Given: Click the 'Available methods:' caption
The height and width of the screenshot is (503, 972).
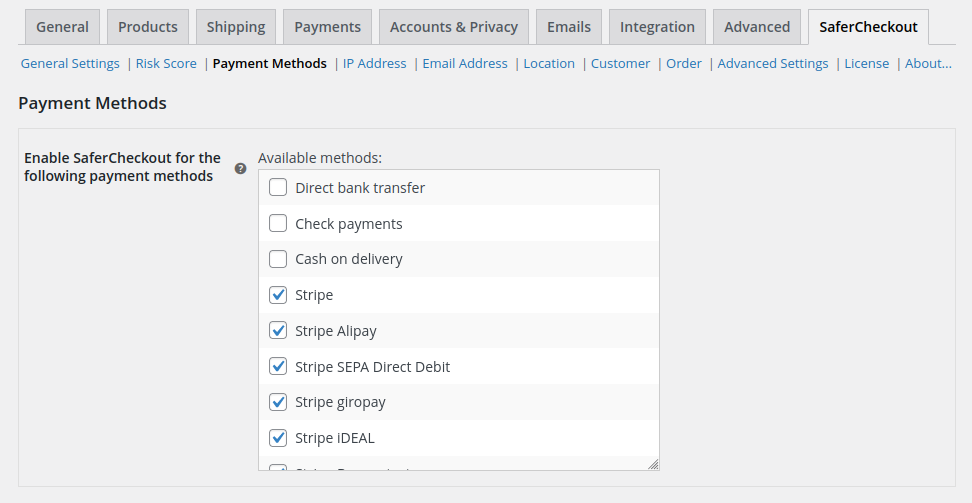Looking at the screenshot, I should pos(320,158).
